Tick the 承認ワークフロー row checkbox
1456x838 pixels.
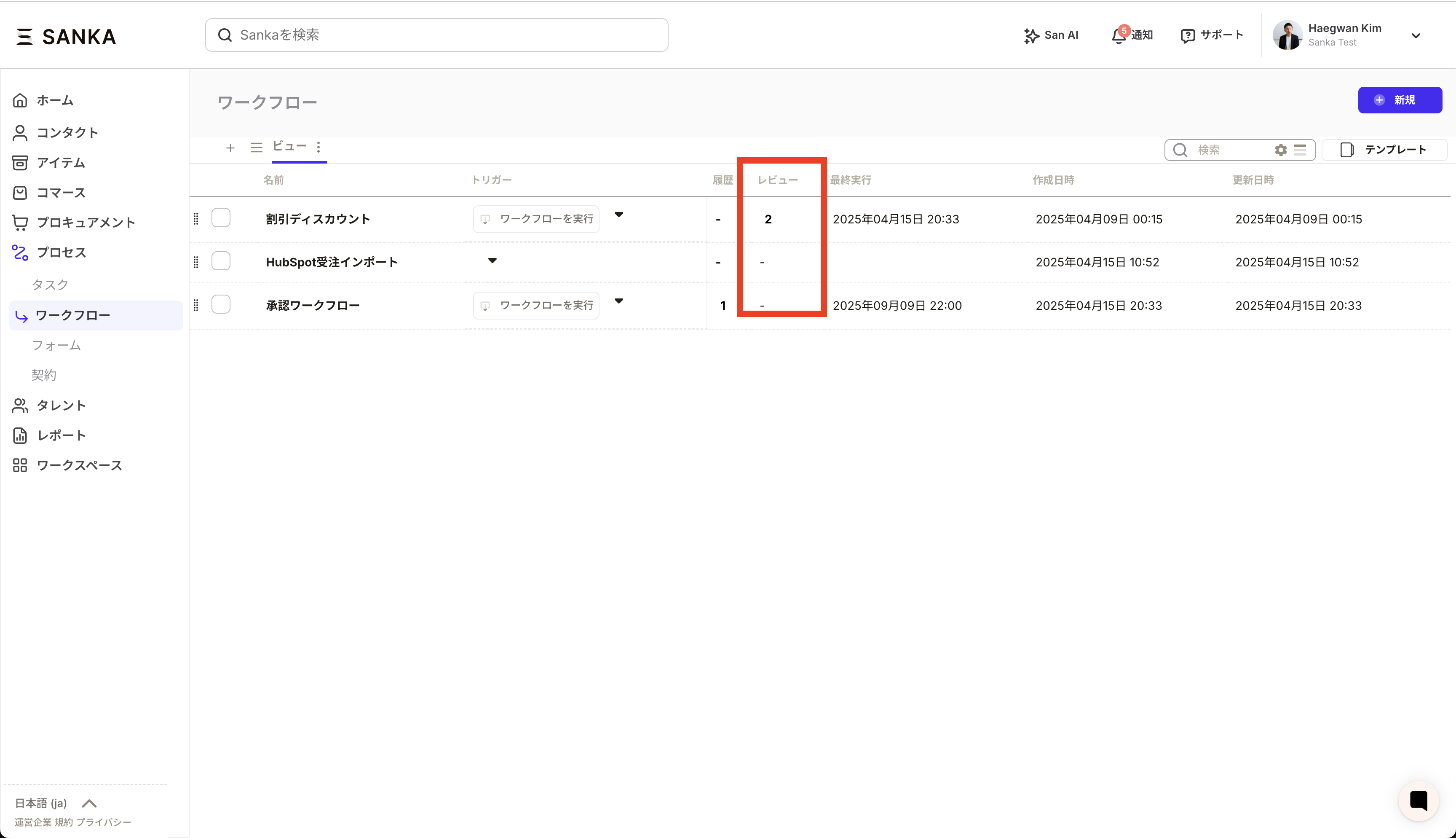tap(221, 304)
